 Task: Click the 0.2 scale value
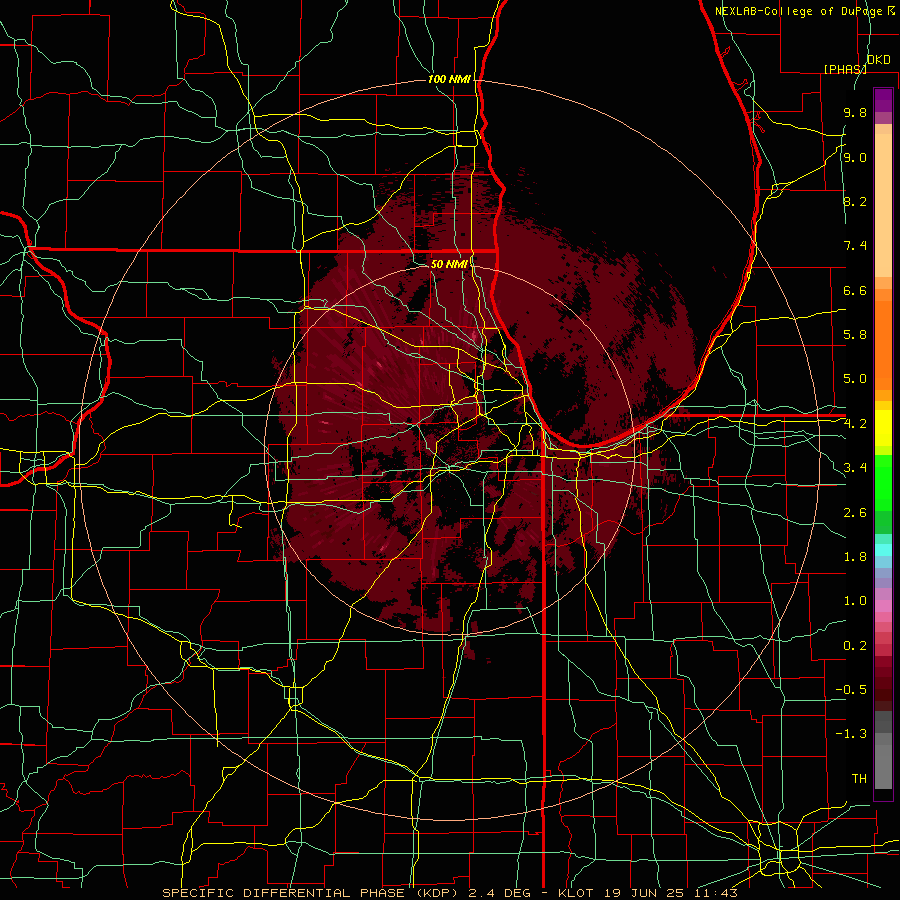coord(855,646)
